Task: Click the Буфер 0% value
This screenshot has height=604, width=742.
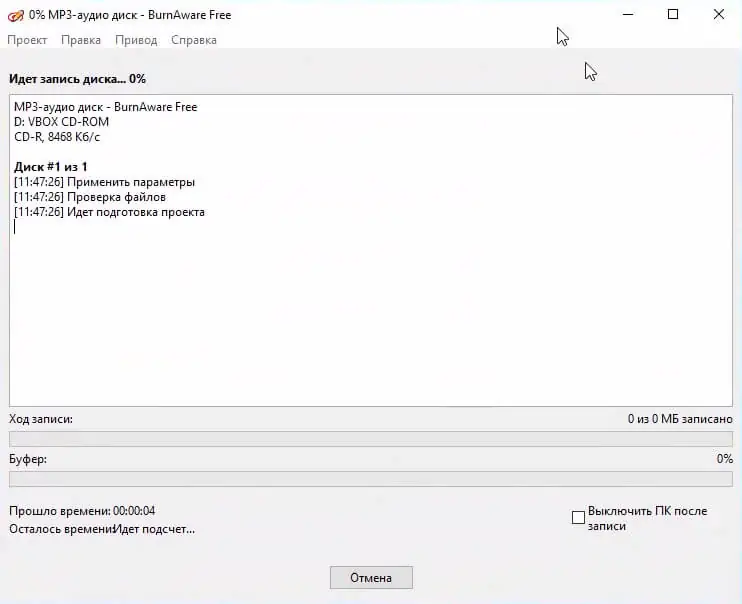Action: click(724, 459)
